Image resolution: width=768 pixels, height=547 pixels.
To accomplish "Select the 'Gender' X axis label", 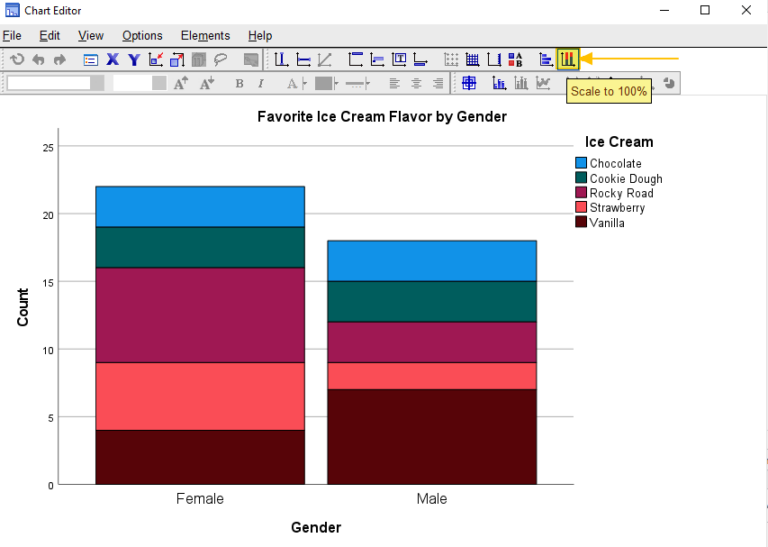I will point(316,527).
